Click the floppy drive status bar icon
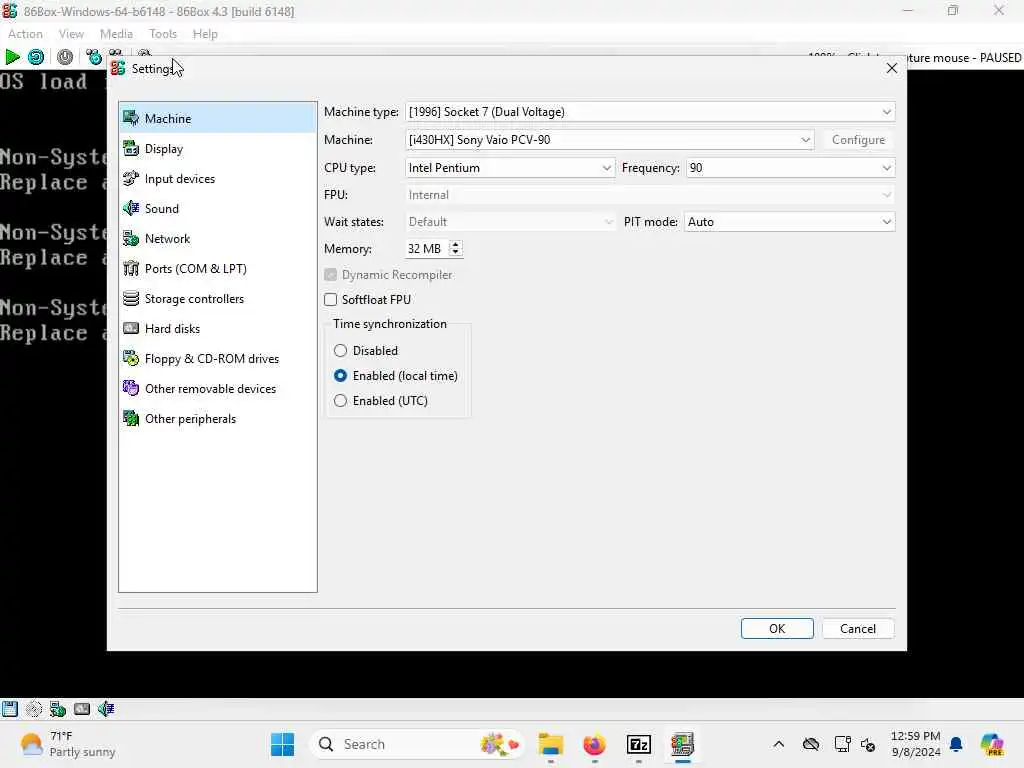 pyautogui.click(x=10, y=709)
